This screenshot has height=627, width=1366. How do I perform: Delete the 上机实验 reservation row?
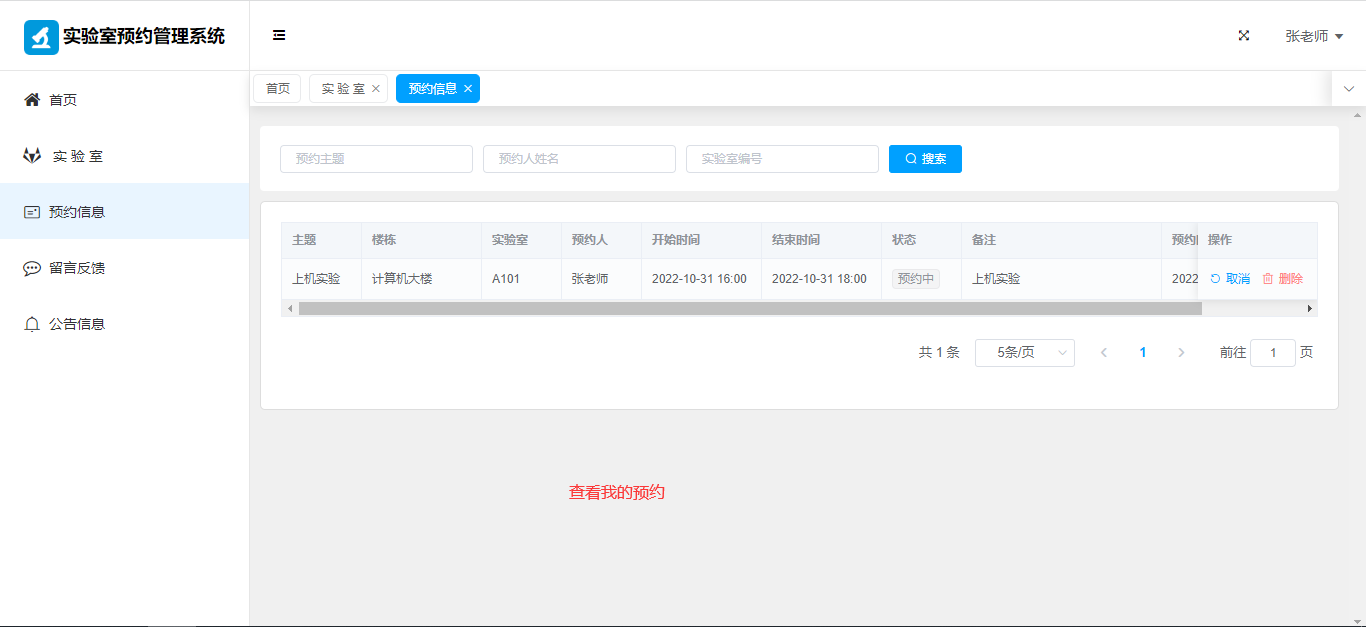tap(1283, 279)
